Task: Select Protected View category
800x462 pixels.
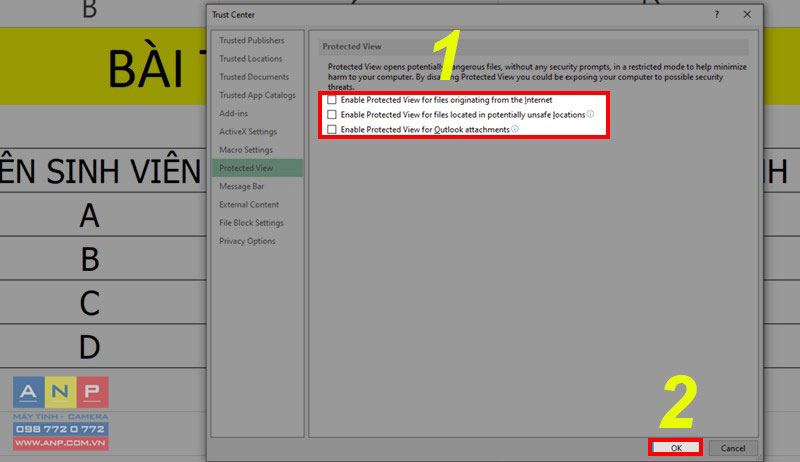Action: click(258, 168)
